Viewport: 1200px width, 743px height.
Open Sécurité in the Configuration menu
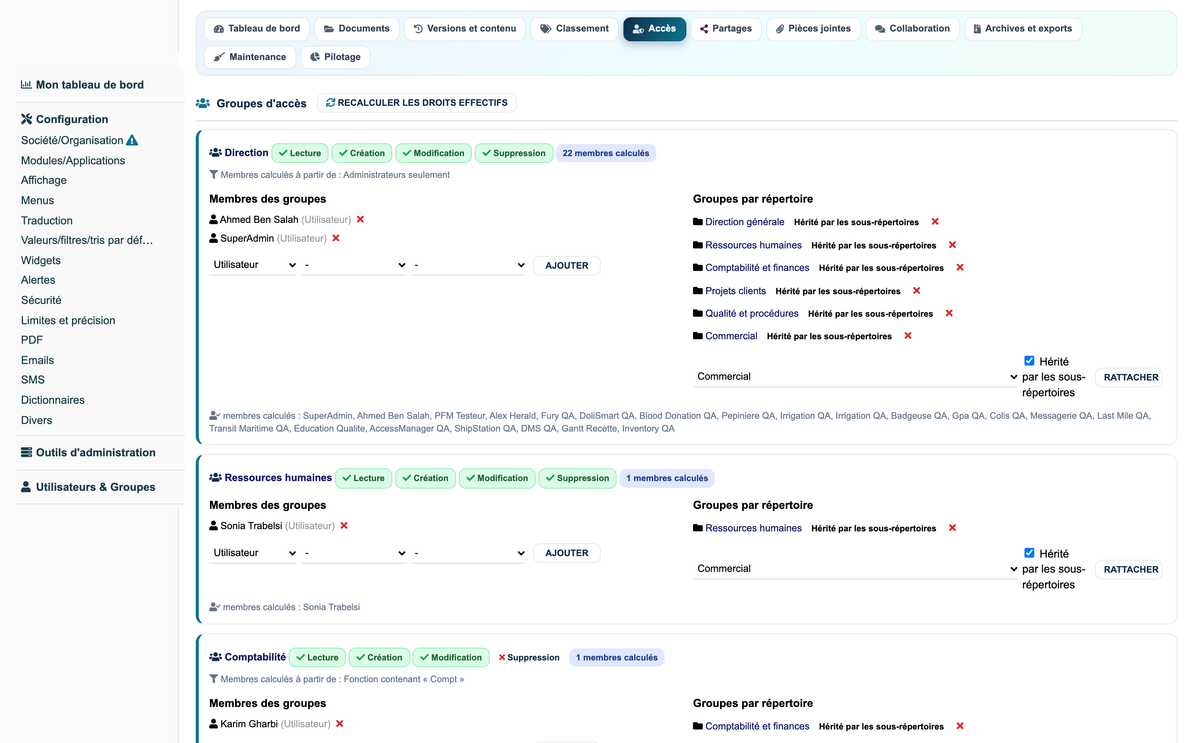coord(41,300)
